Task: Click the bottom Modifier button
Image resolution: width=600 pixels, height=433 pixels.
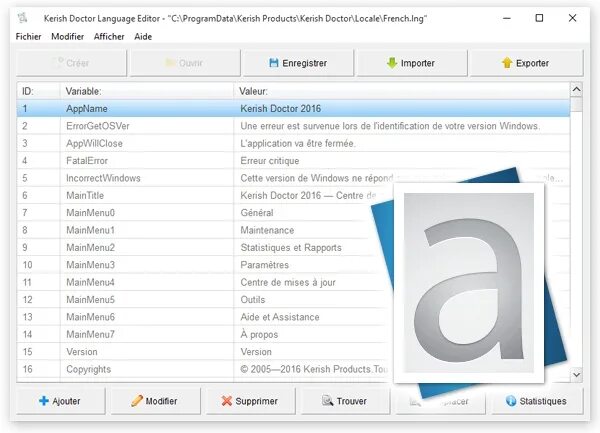Action: tap(155, 401)
